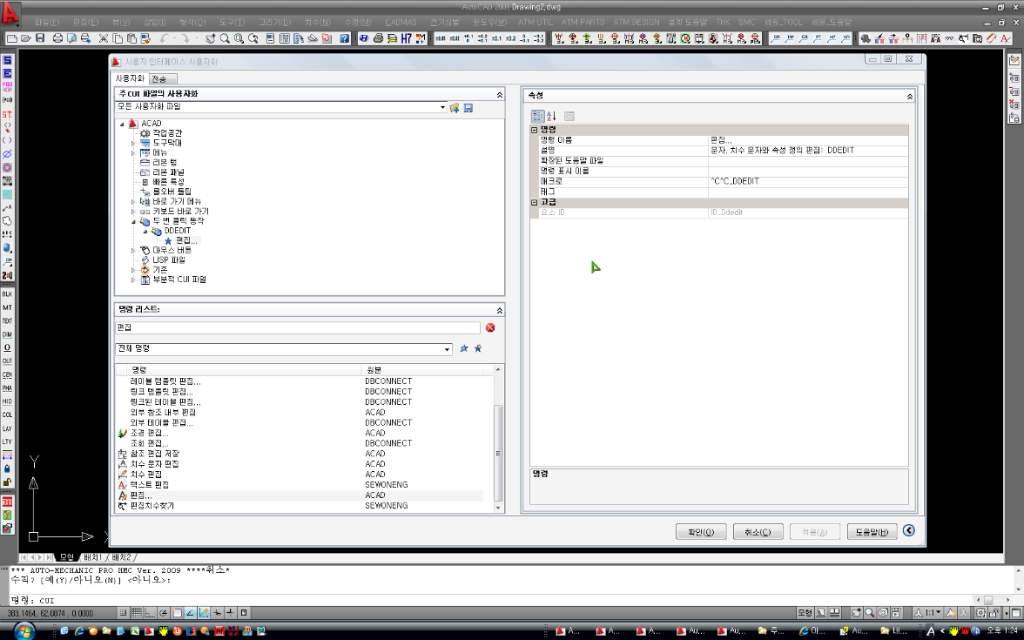Click the 매크로 value ^C^C_DDEDIT field
1024x640 pixels.
tap(808, 182)
